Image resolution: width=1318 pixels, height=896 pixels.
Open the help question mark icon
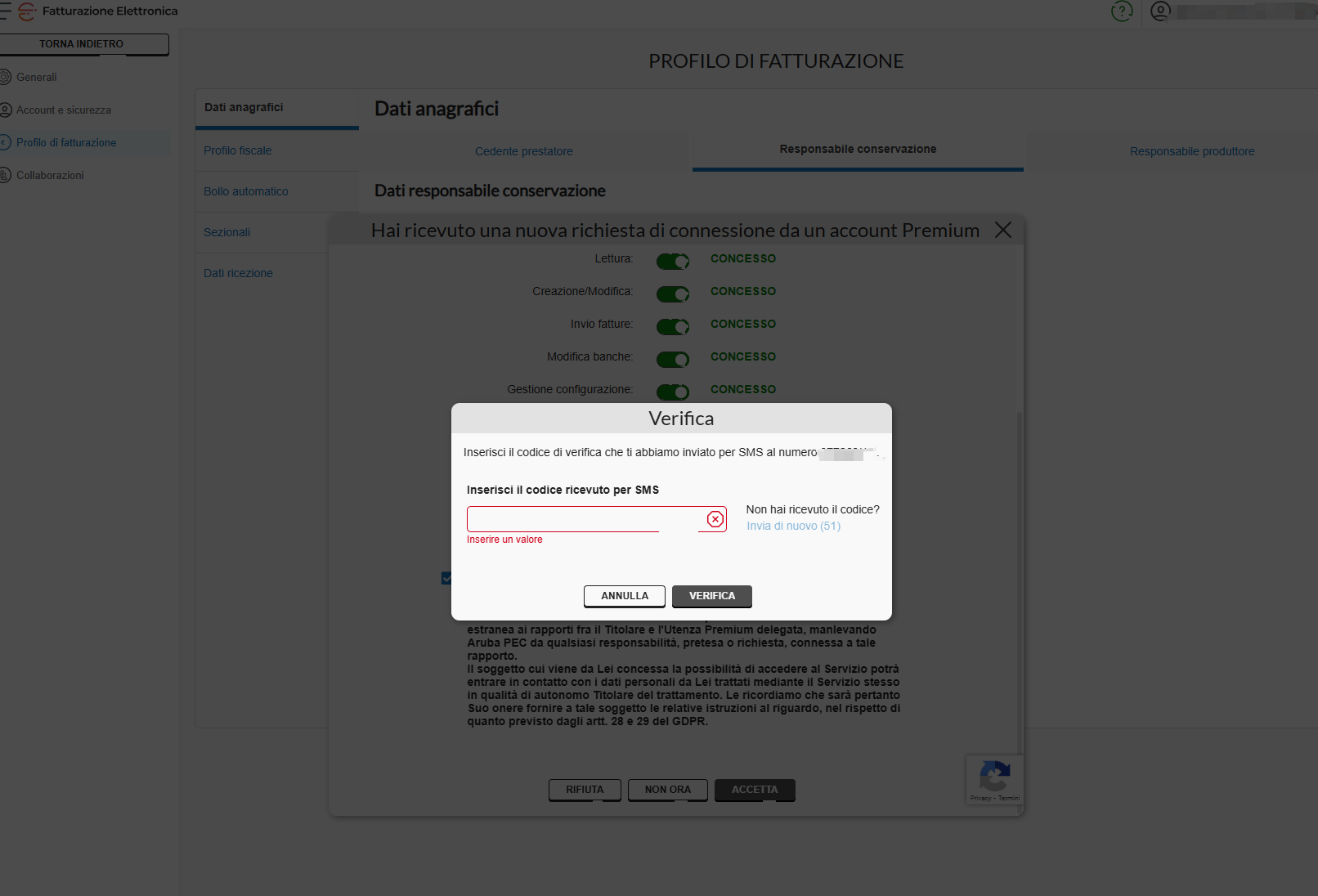(1122, 11)
